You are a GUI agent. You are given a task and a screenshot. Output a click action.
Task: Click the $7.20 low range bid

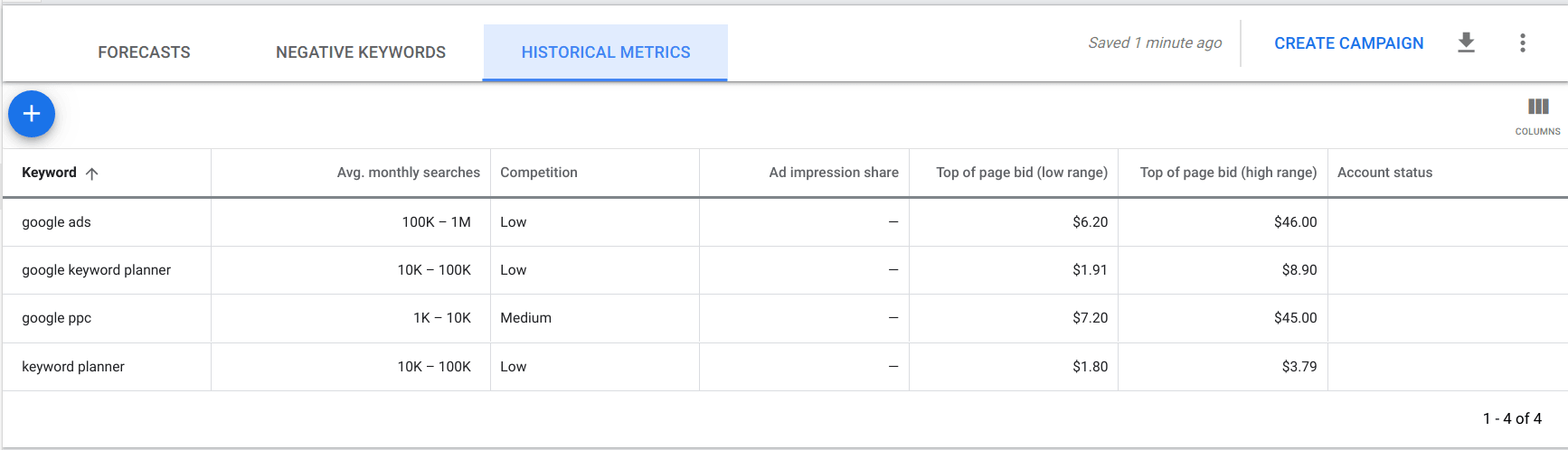(x=1090, y=318)
